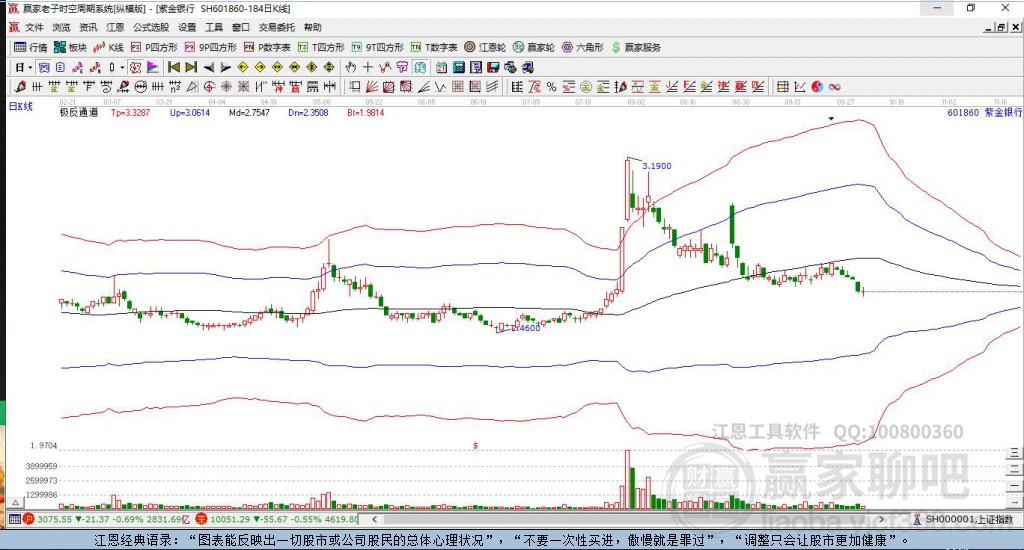Open the 板块 sectors view

(70, 47)
